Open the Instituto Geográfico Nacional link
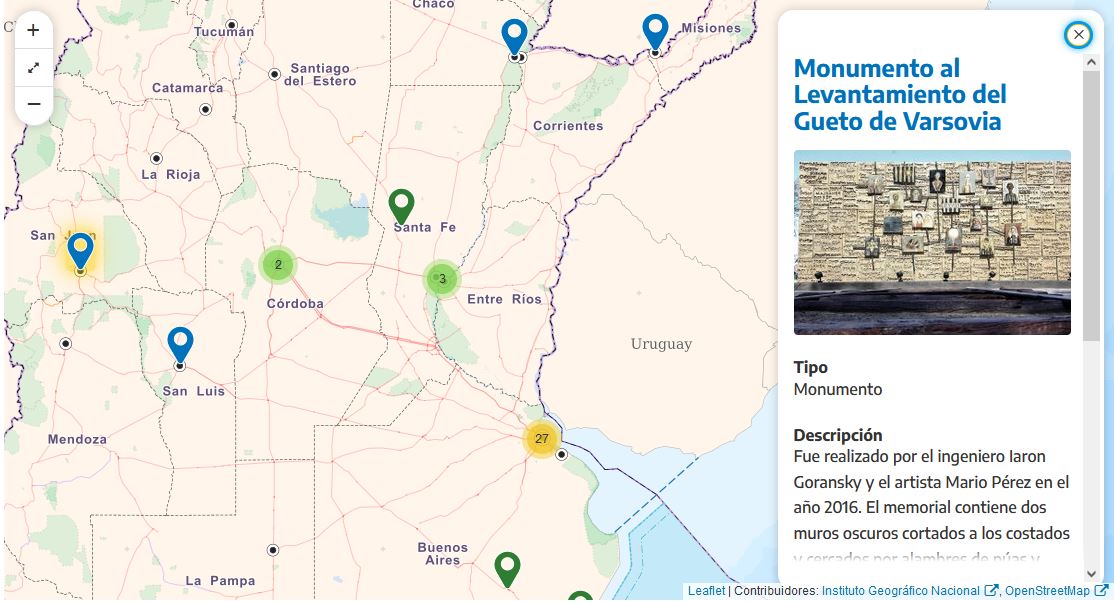 pos(910,591)
